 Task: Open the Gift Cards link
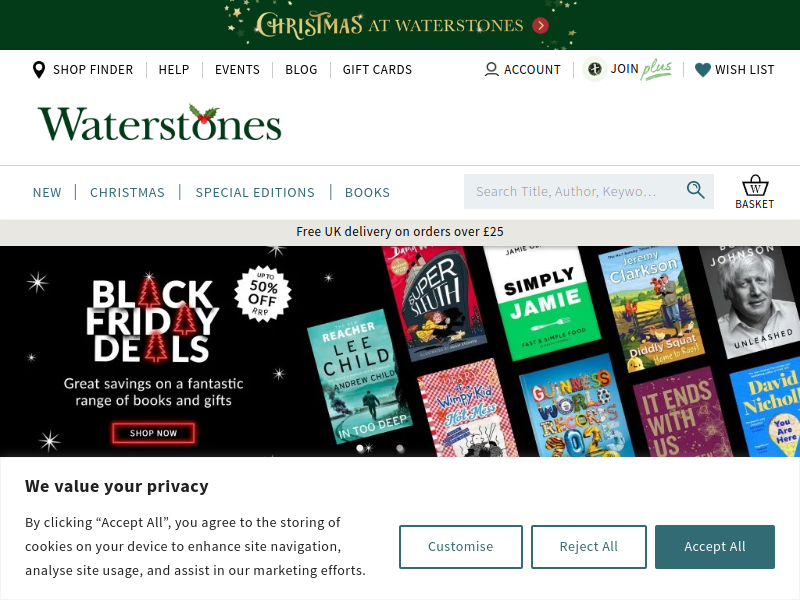(x=377, y=69)
